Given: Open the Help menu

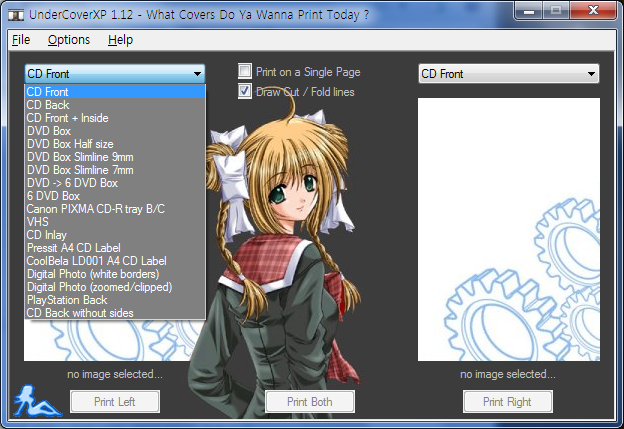Looking at the screenshot, I should 120,40.
